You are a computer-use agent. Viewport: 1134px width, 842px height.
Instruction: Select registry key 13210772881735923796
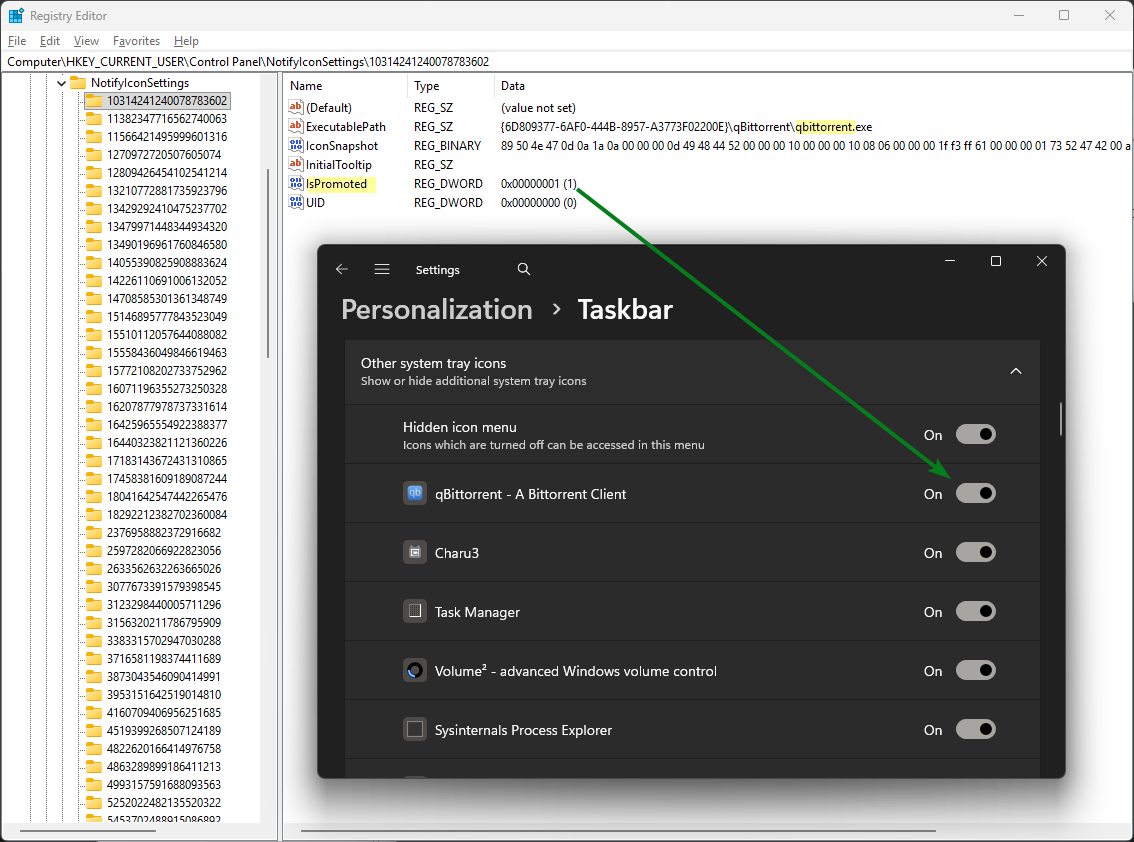167,191
